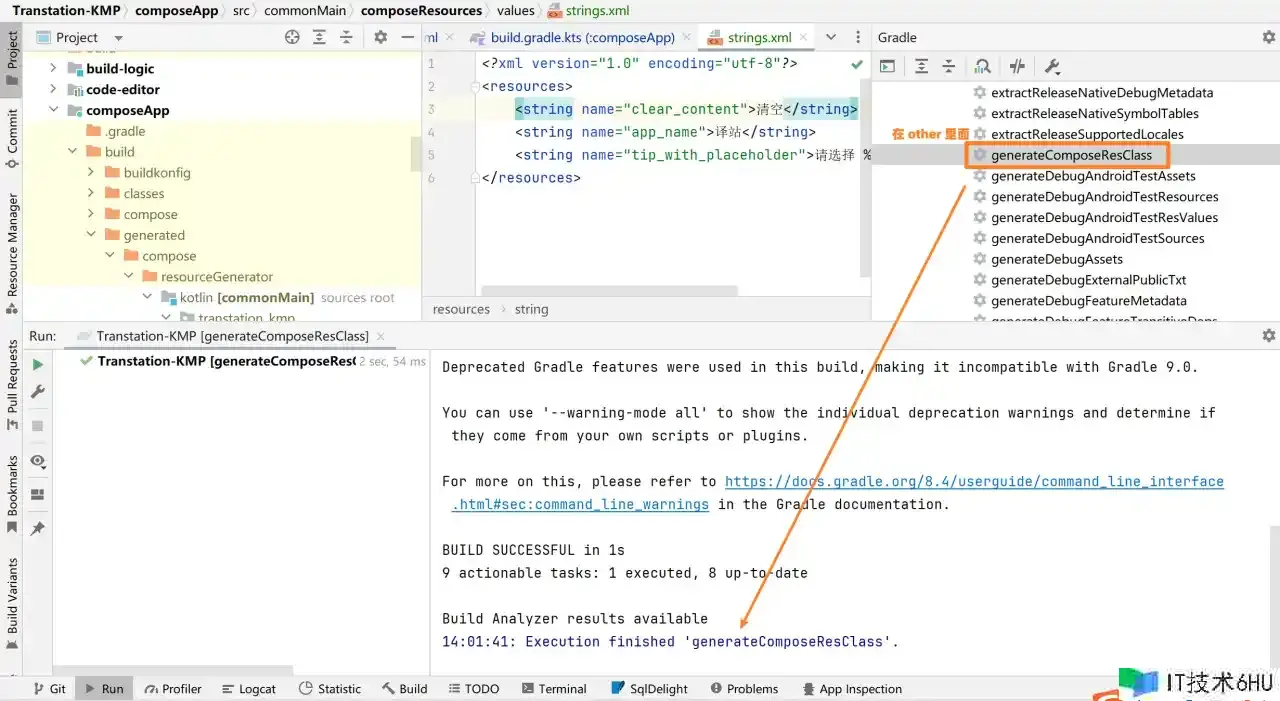
Task: Open Project panel gear options
Action: tap(380, 37)
